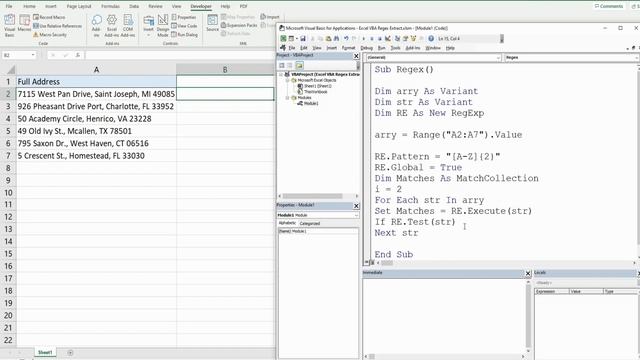Select the Sheet1 worksheet tab
This screenshot has width=640, height=360.
pos(45,352)
